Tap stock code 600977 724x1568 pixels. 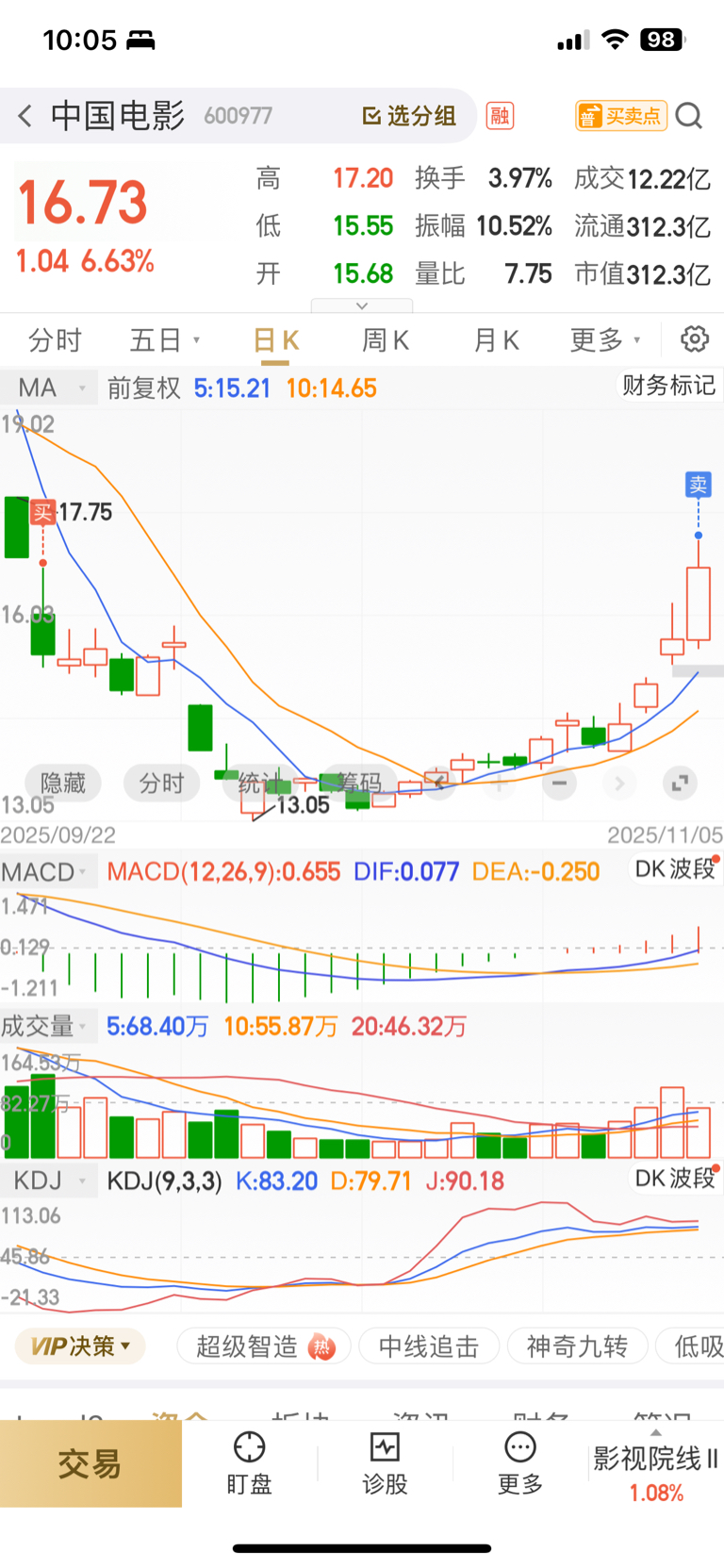pos(239,116)
